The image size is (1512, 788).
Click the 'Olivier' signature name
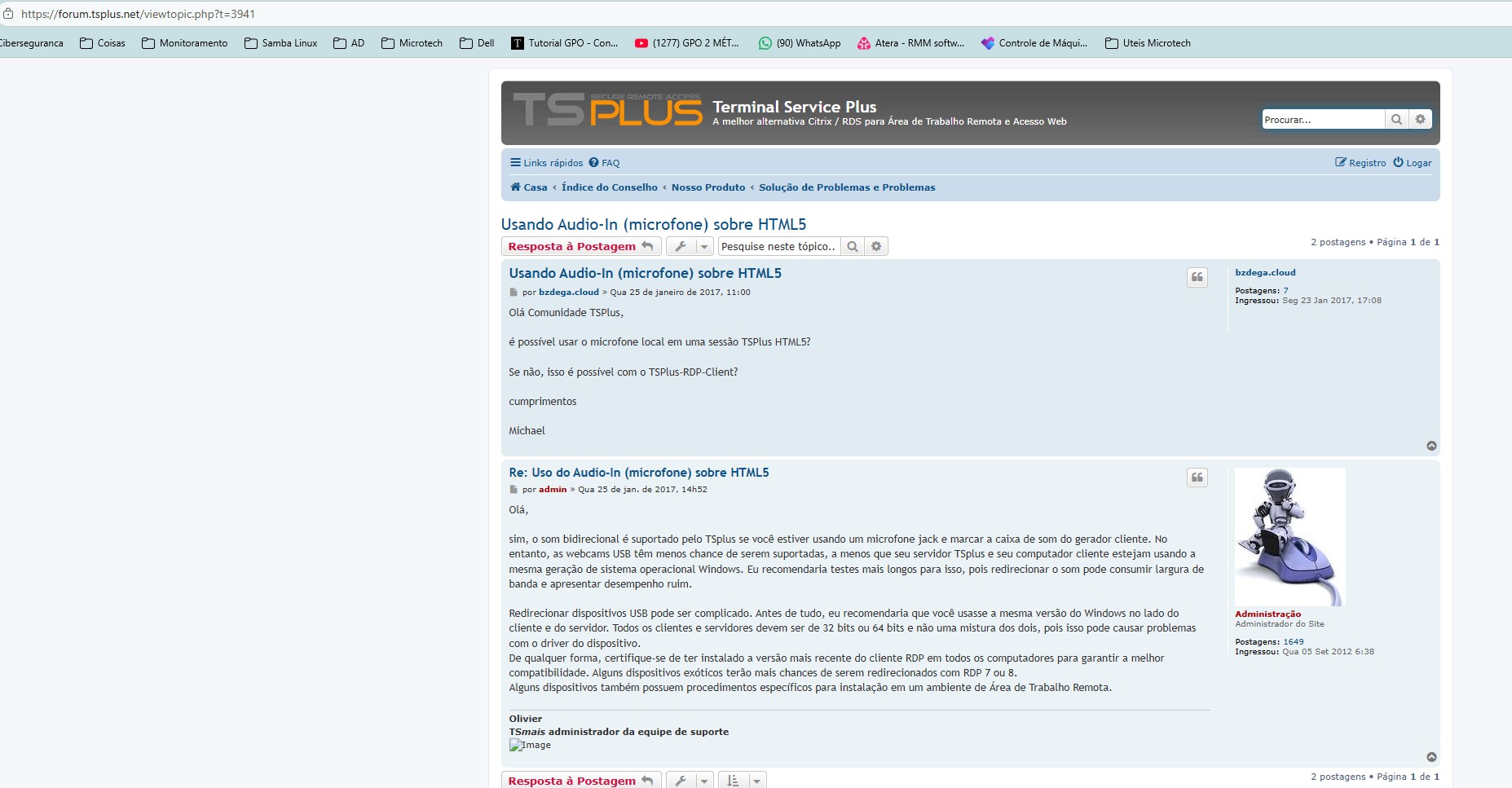[x=526, y=719]
